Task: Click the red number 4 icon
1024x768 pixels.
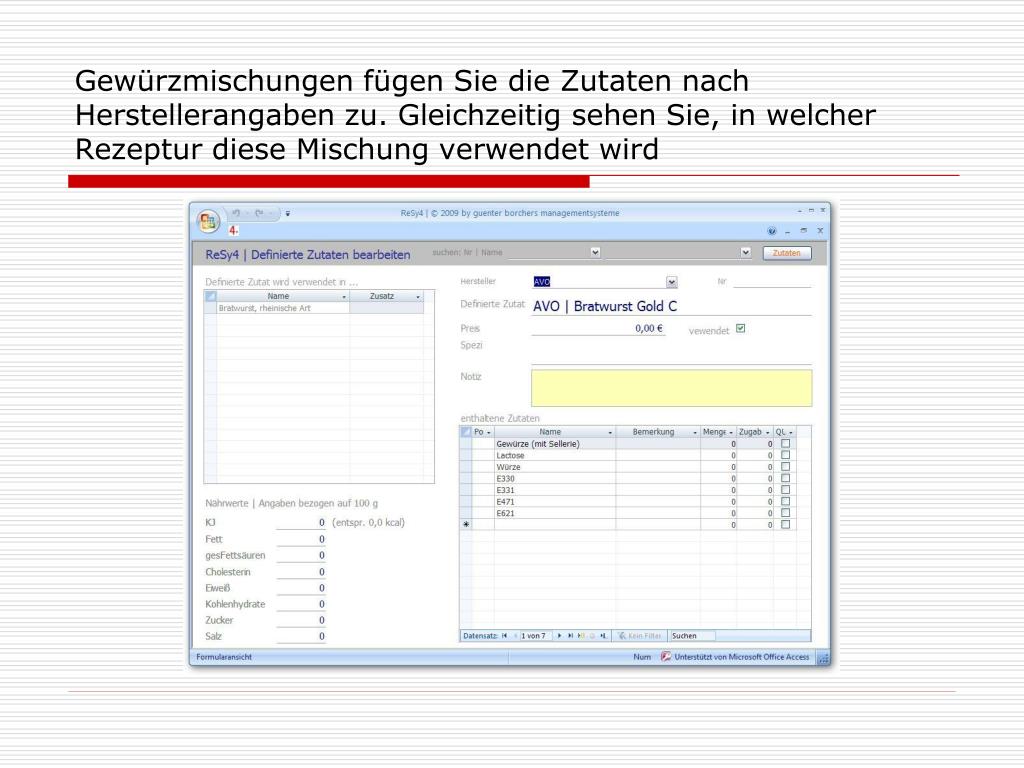Action: (233, 230)
